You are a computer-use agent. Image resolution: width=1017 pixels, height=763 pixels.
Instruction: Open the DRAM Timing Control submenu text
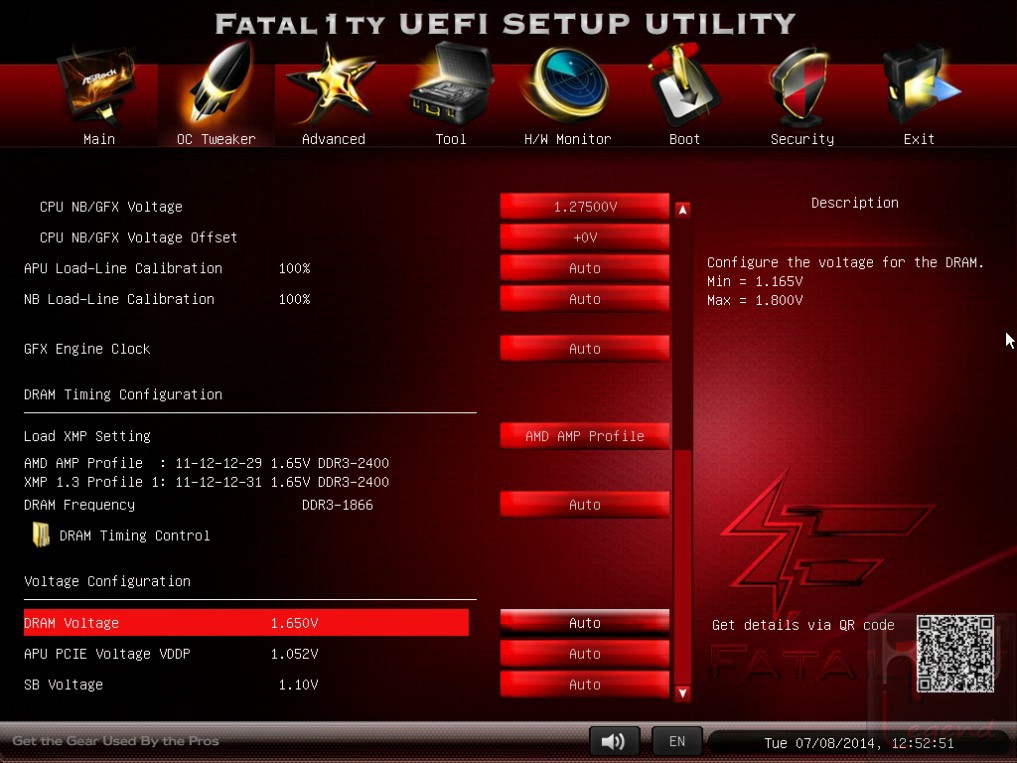coord(135,536)
